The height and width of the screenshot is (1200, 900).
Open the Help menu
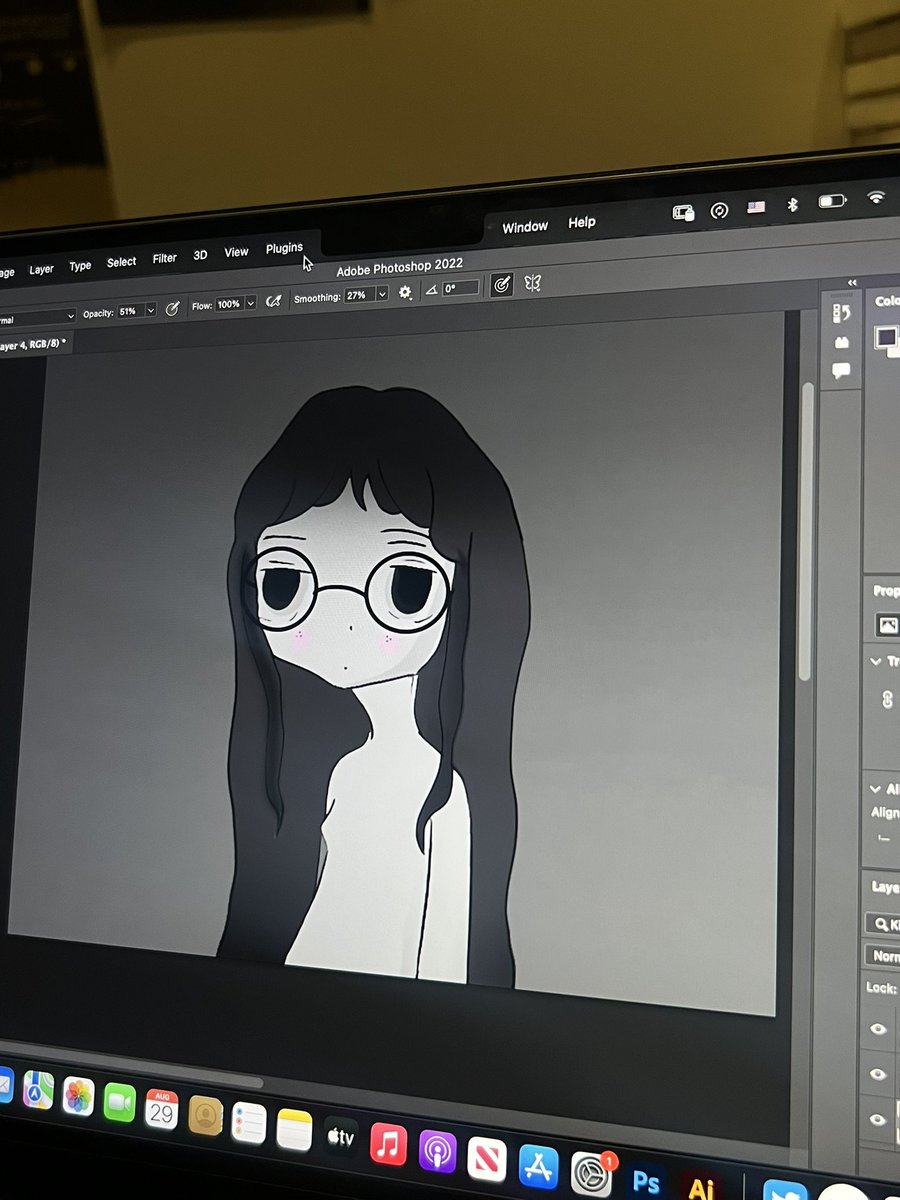581,222
